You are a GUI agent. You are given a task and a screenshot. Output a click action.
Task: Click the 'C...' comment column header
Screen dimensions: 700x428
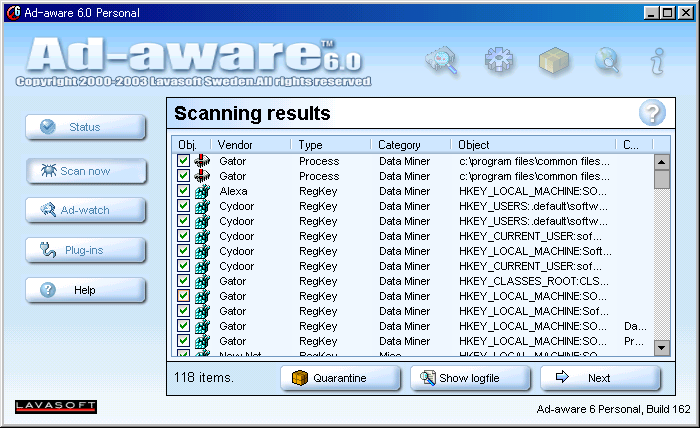634,145
